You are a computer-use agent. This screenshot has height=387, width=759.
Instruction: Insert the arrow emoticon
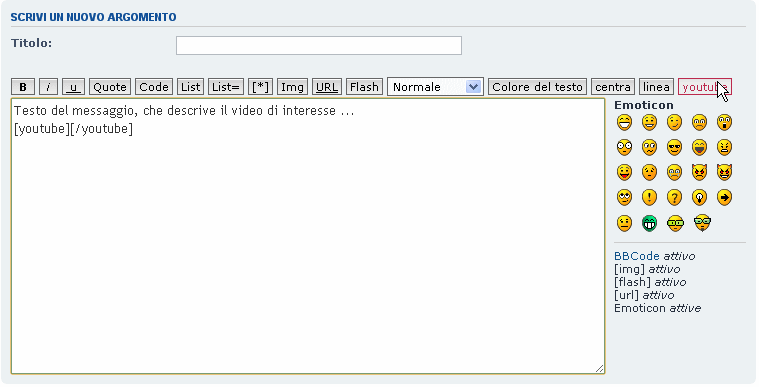(x=724, y=198)
